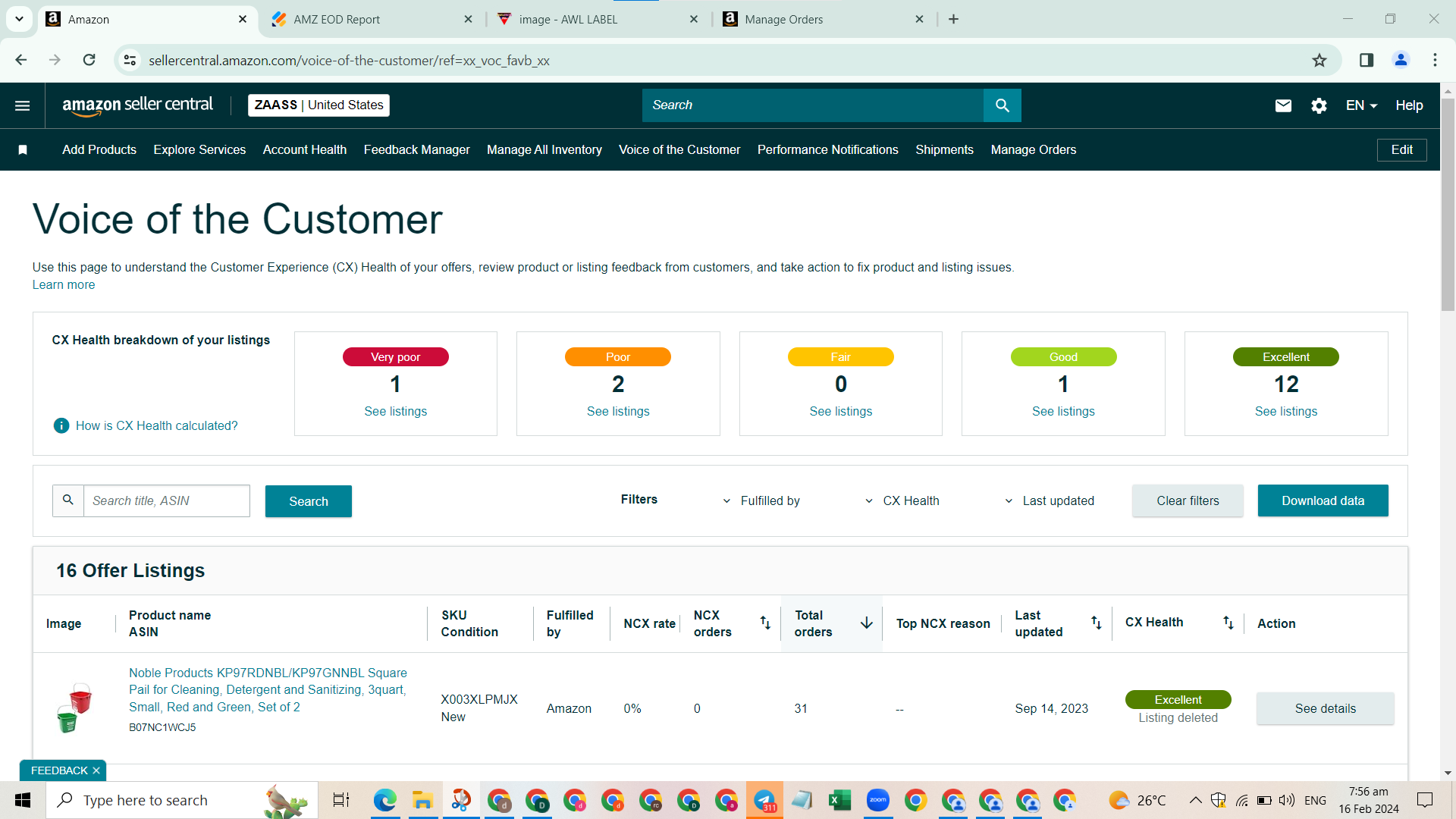The width and height of the screenshot is (1456, 819).
Task: Focus the Seller Central header search box
Action: [813, 105]
